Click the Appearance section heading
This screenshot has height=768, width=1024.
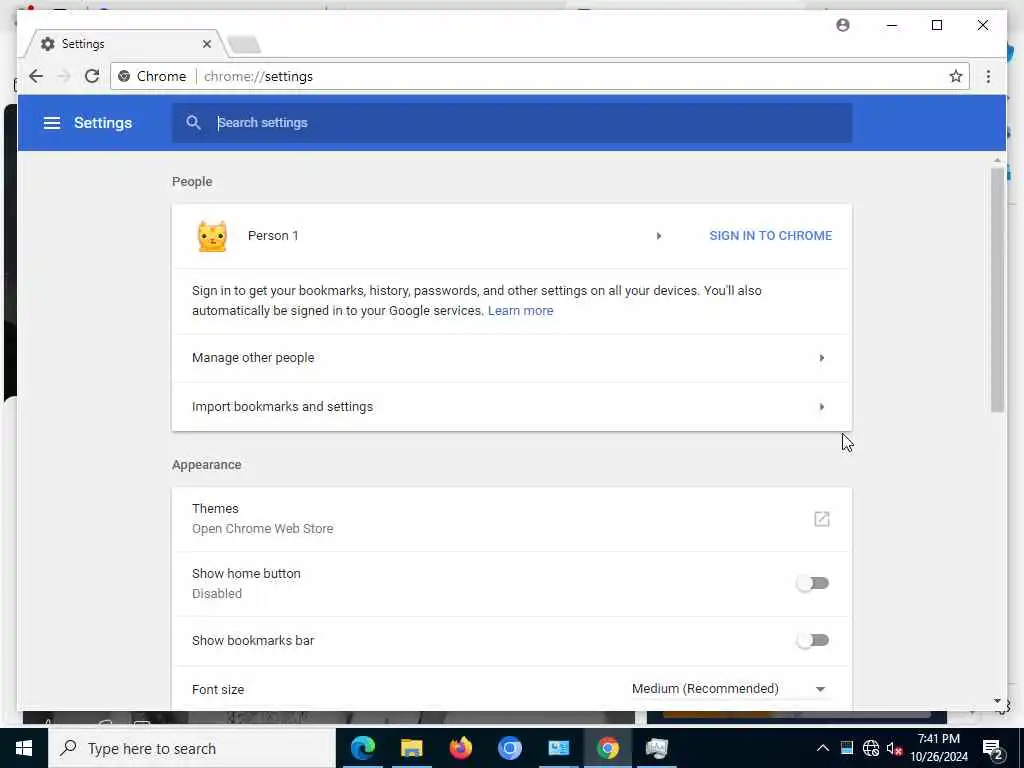click(207, 465)
